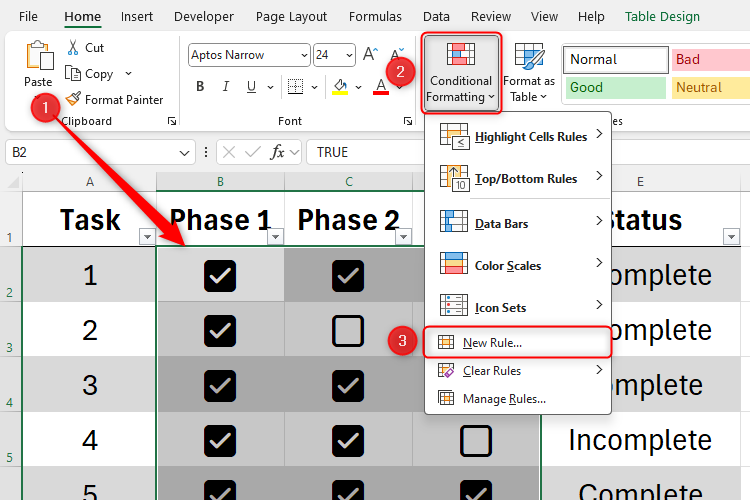This screenshot has width=750, height=500.
Task: Uncheck Phase 1 checkbox for Task 1
Action: click(x=220, y=276)
